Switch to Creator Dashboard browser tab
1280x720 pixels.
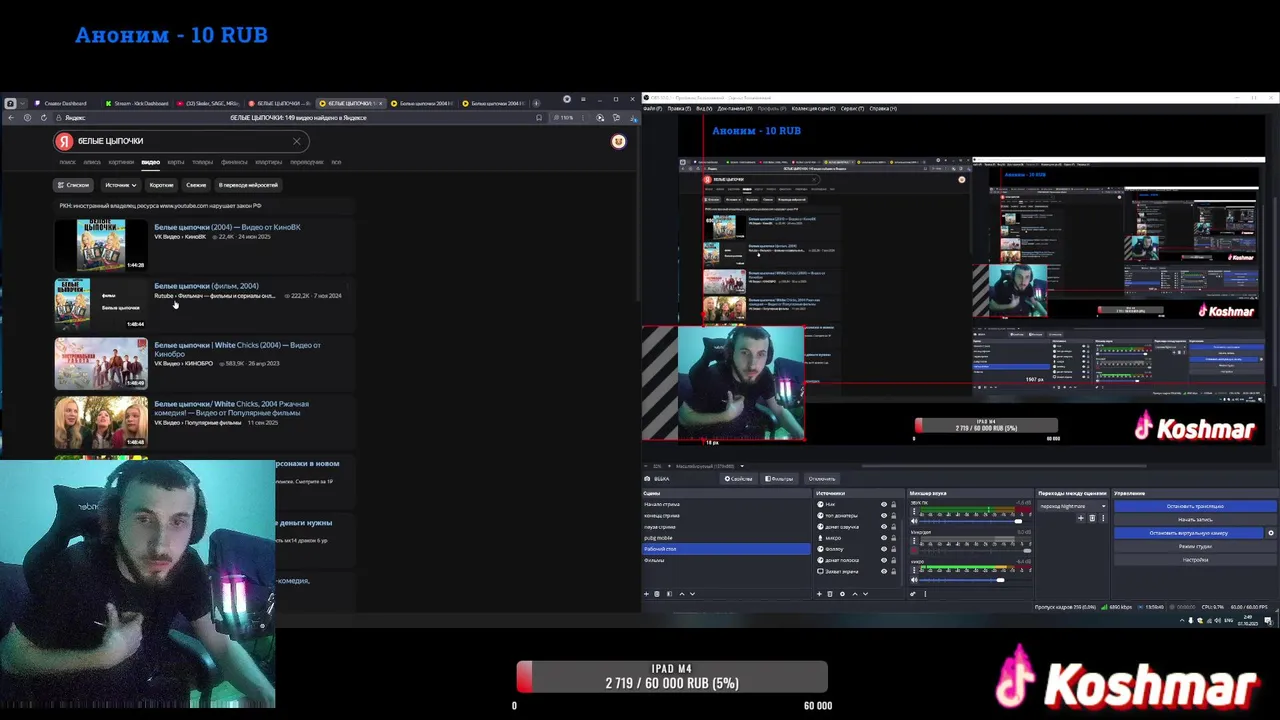64,103
